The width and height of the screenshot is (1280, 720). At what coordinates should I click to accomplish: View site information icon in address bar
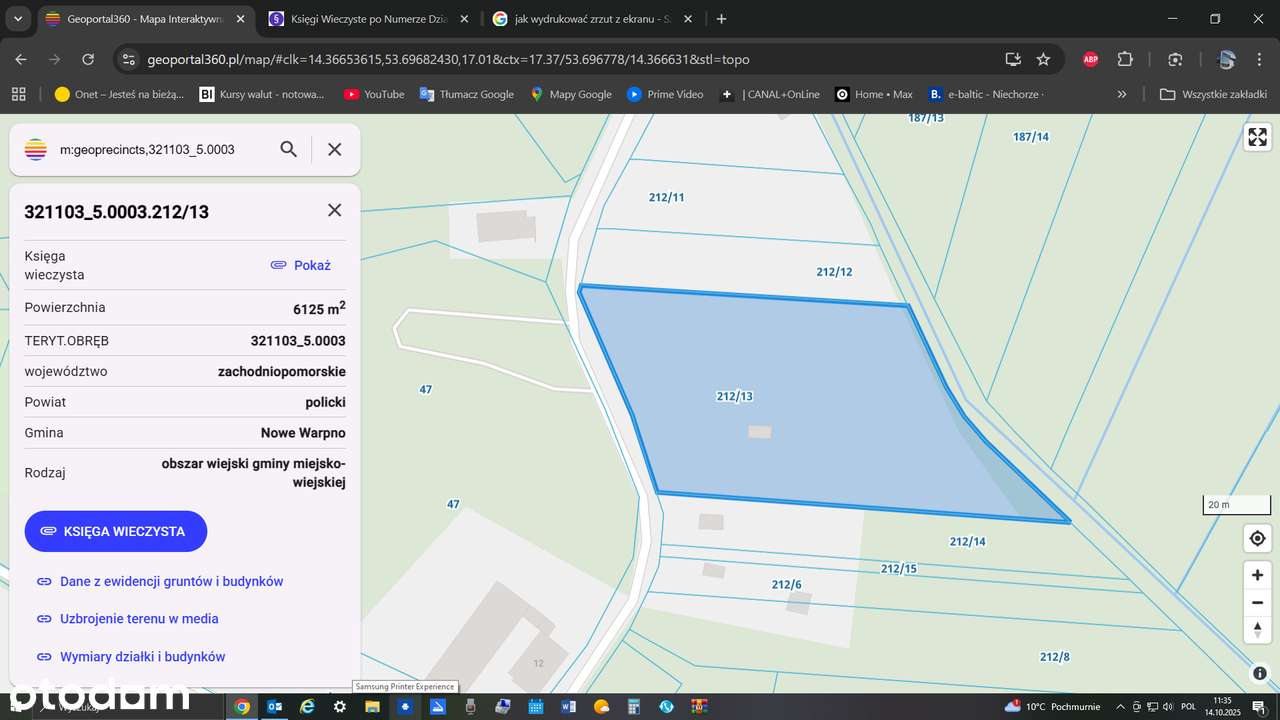click(128, 60)
